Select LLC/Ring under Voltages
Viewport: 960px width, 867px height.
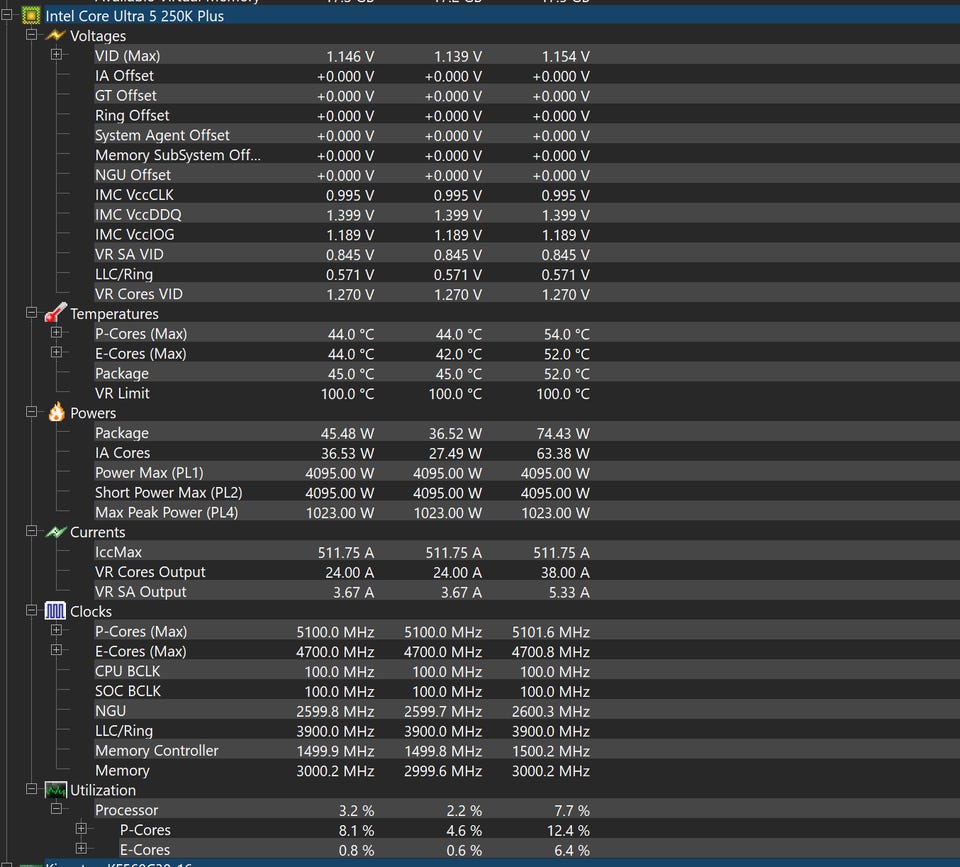[x=527, y=274]
